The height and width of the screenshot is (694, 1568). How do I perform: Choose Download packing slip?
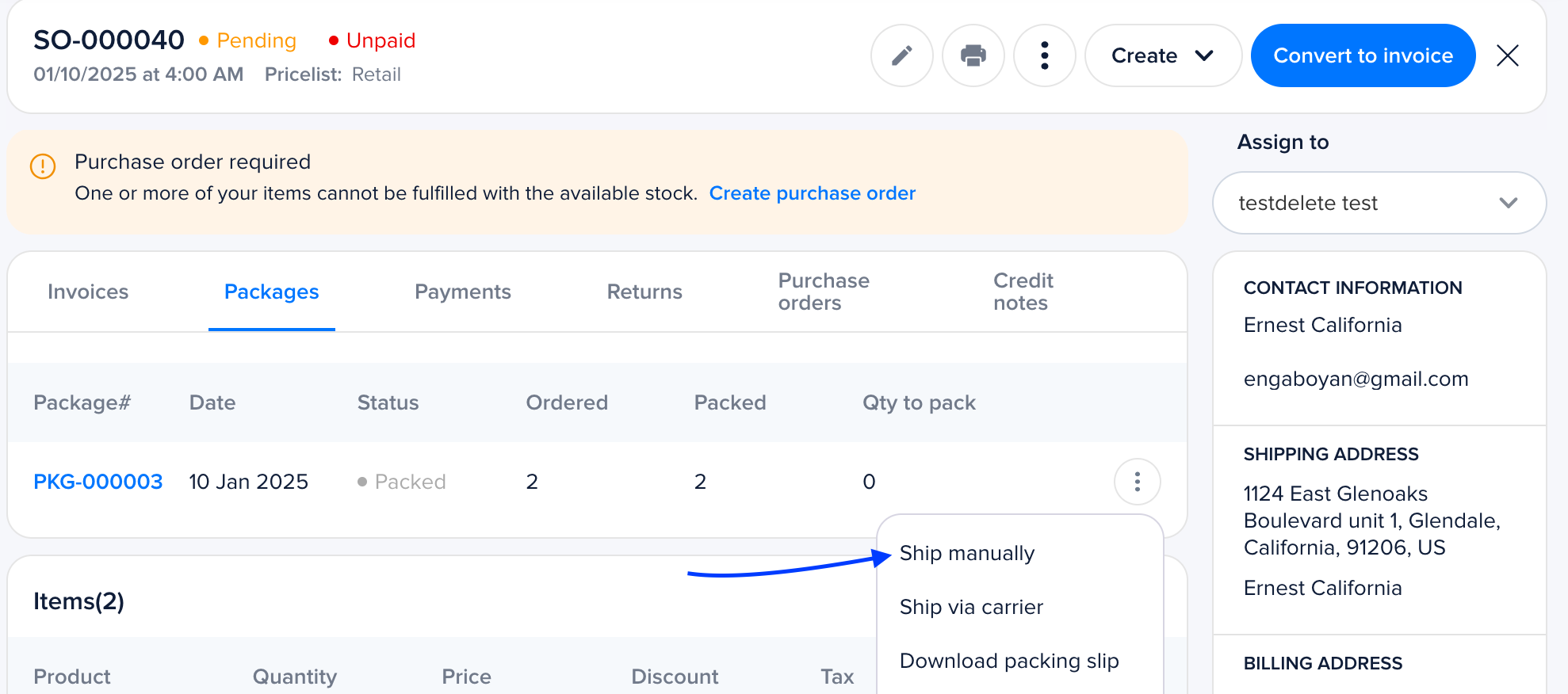[x=1009, y=661]
